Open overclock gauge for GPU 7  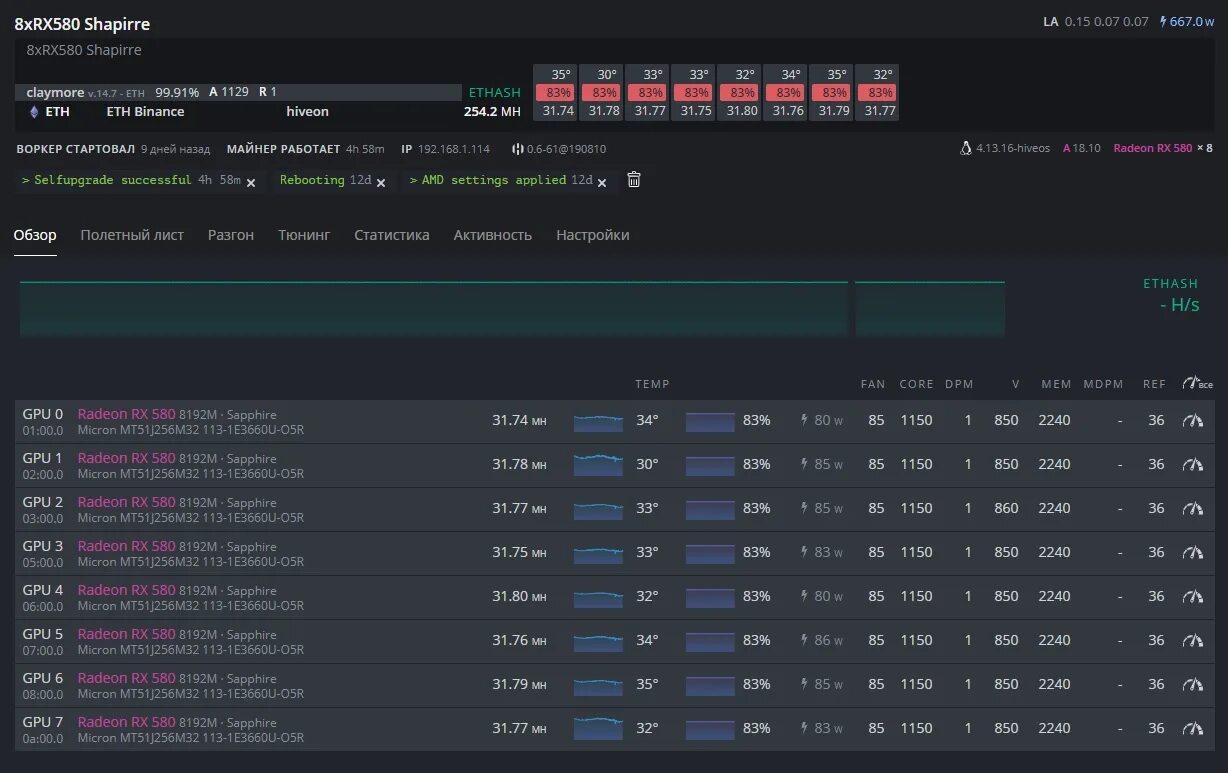[x=1192, y=728]
